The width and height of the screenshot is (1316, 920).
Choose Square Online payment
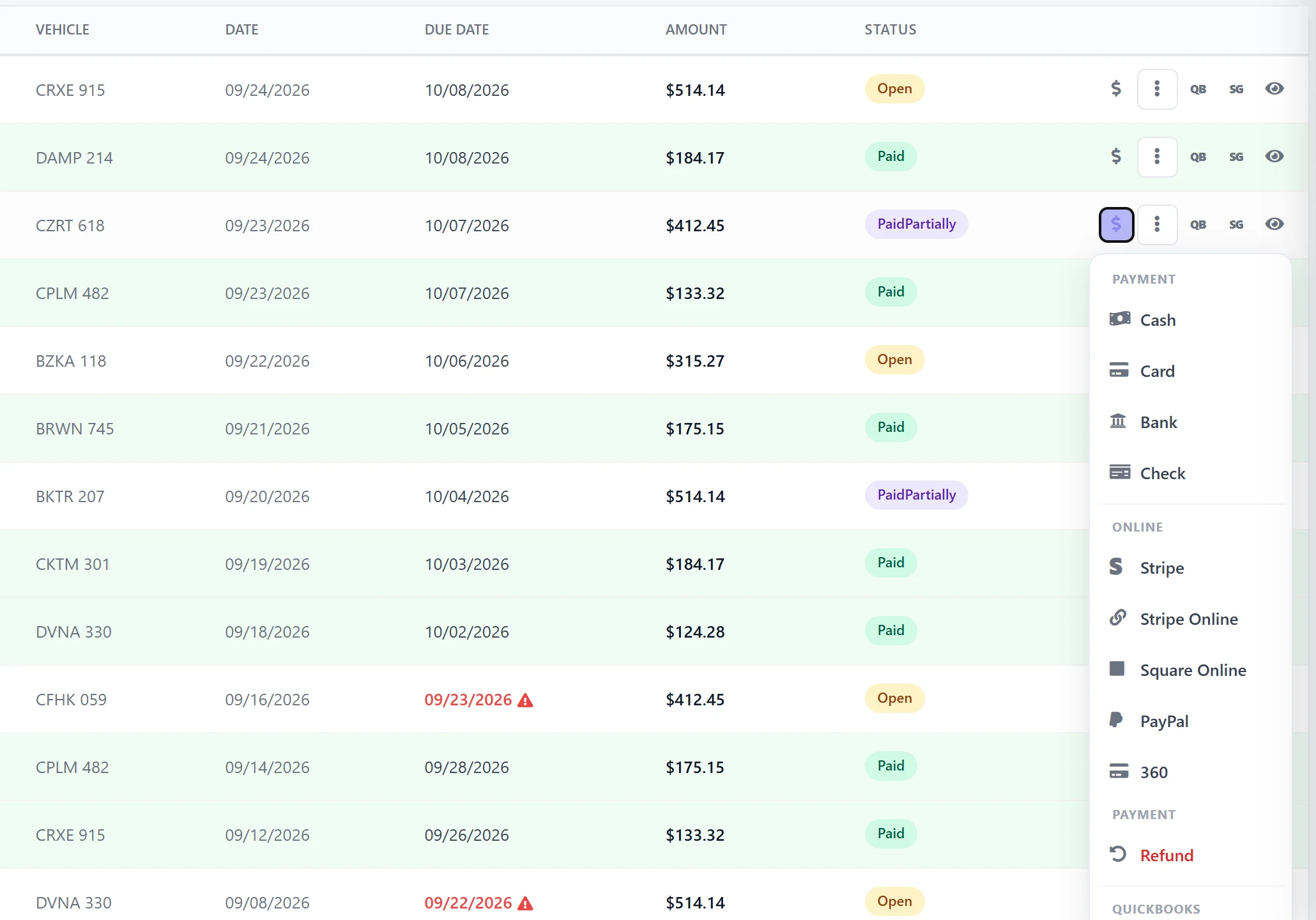point(1190,670)
